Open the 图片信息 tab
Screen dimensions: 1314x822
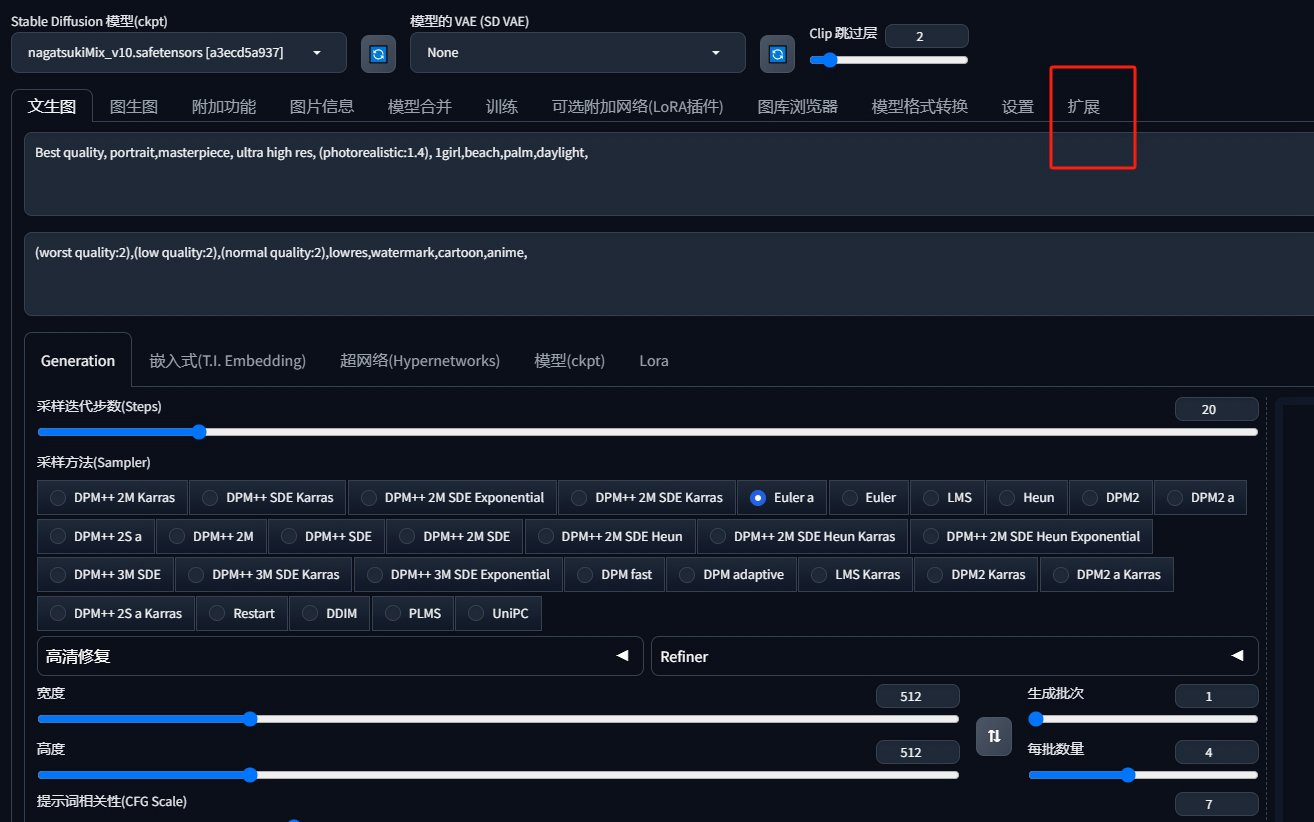coord(322,106)
